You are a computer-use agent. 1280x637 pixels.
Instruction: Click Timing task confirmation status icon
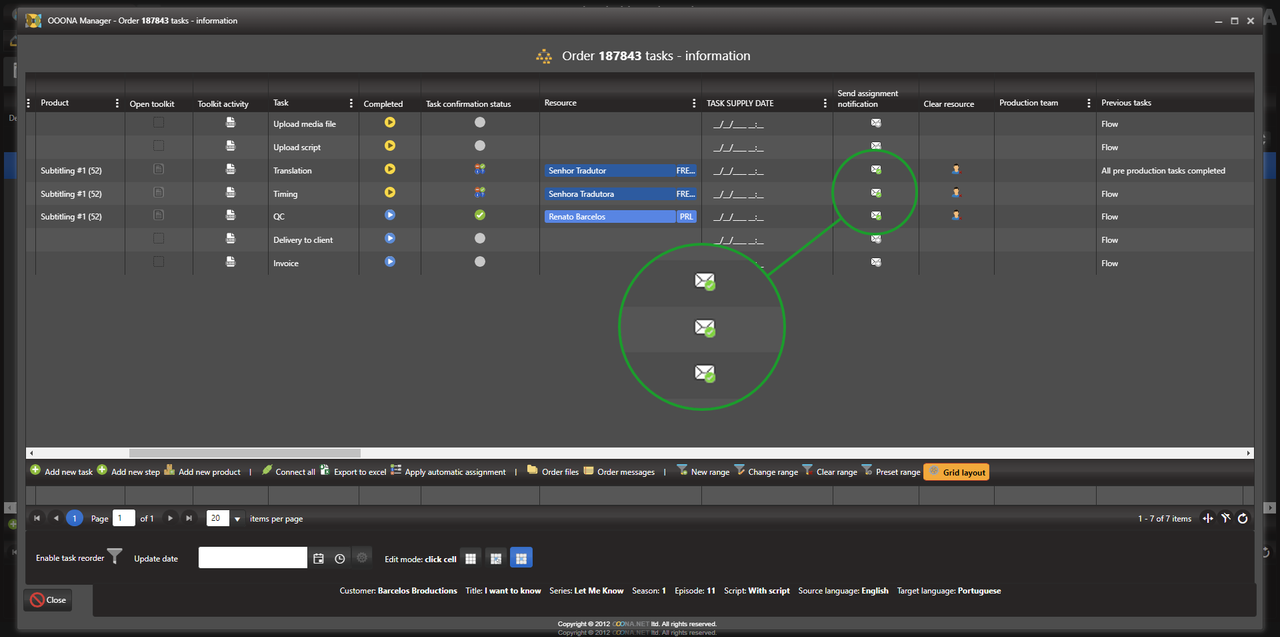pyautogui.click(x=480, y=193)
